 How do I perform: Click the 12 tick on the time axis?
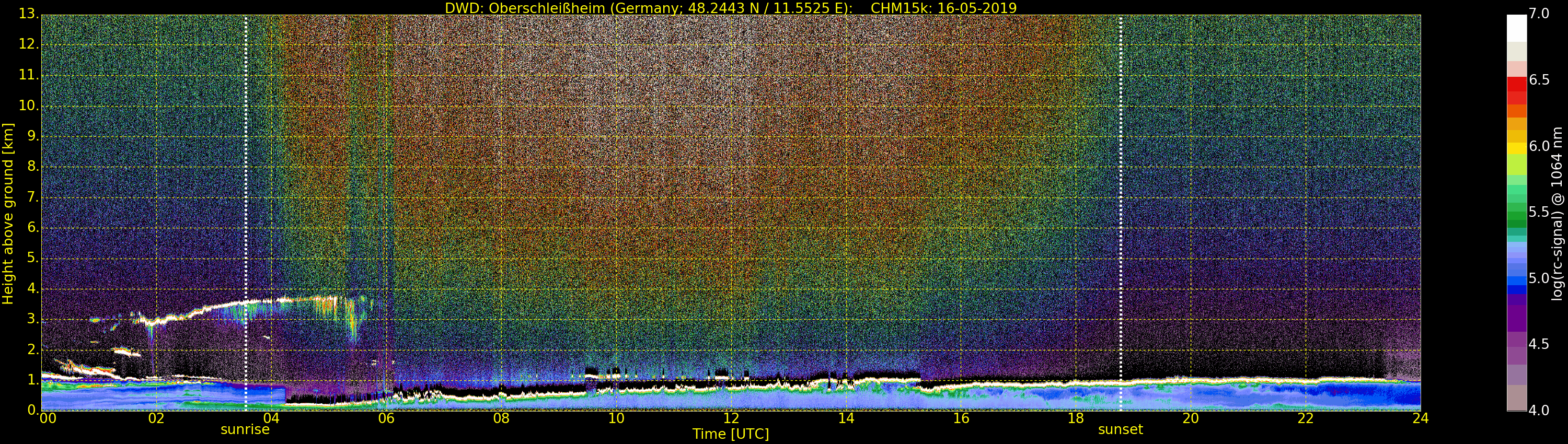point(731,418)
